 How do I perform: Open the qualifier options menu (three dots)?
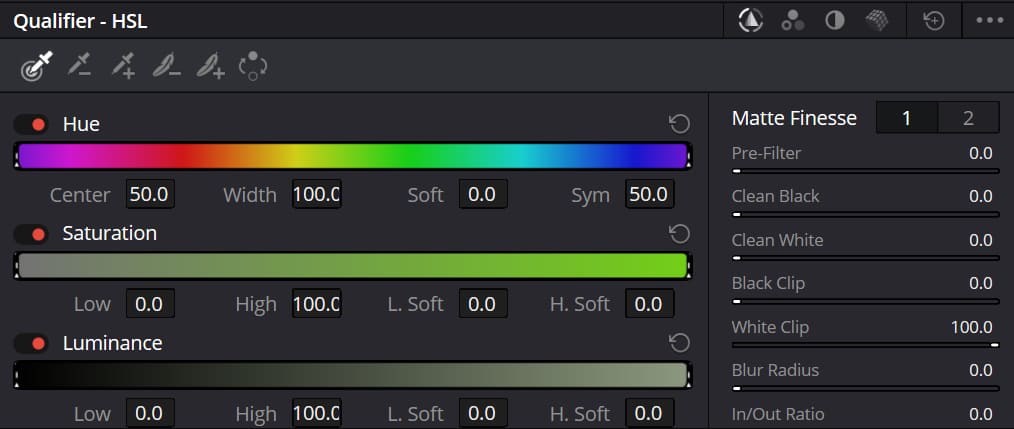coord(989,21)
